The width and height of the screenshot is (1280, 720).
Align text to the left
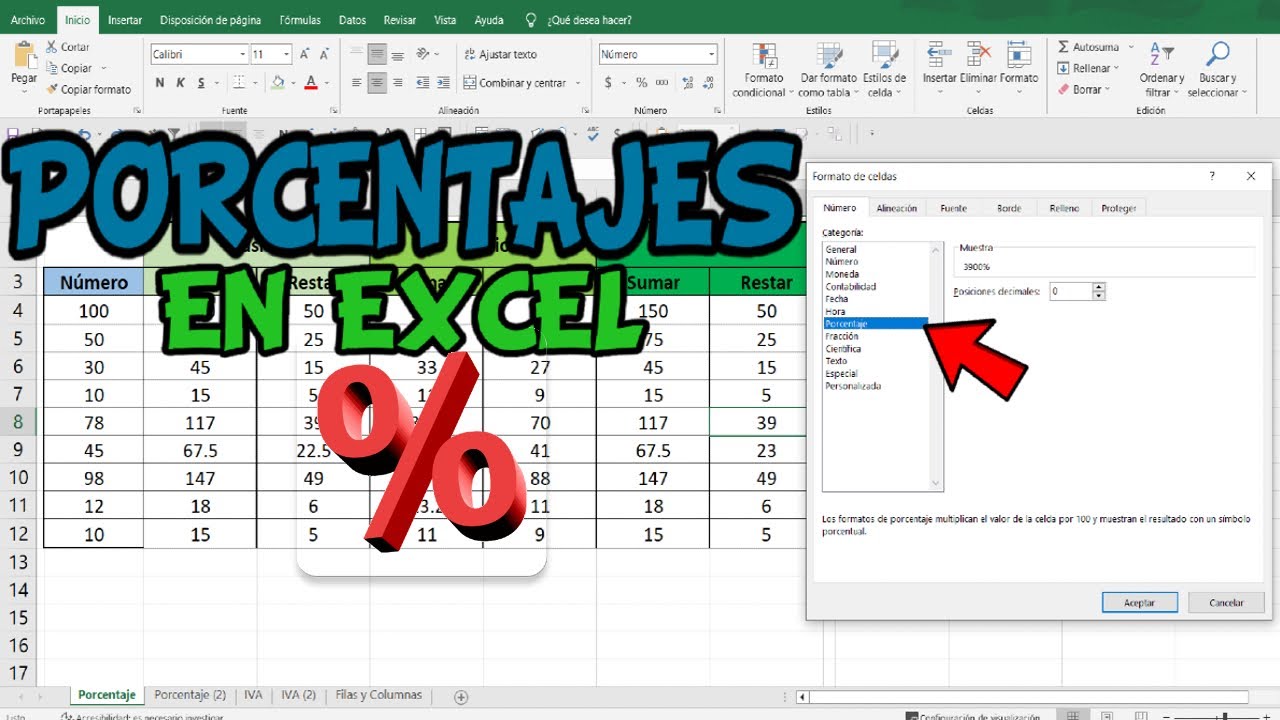click(355, 83)
